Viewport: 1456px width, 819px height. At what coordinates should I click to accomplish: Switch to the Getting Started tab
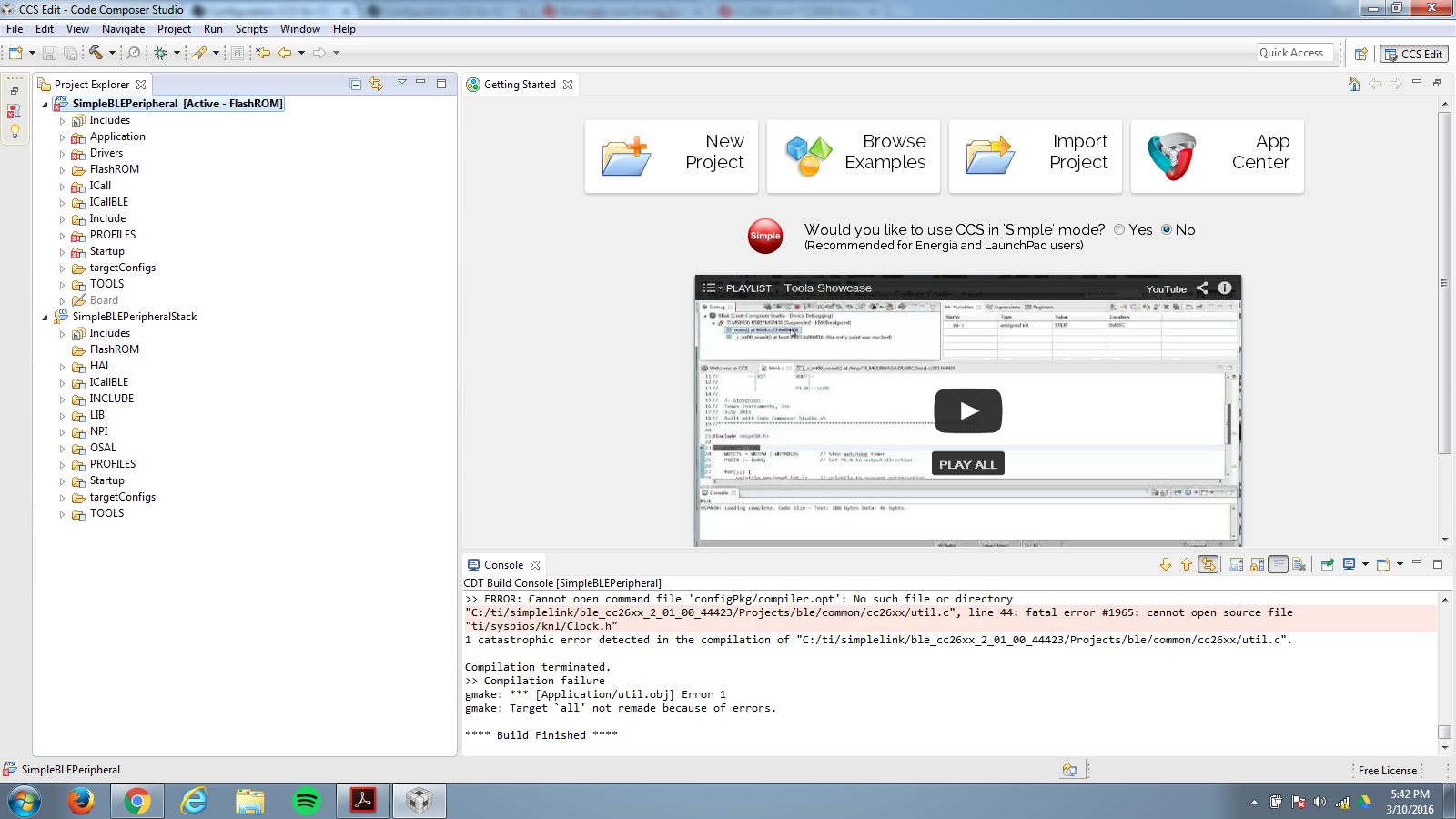pos(520,85)
